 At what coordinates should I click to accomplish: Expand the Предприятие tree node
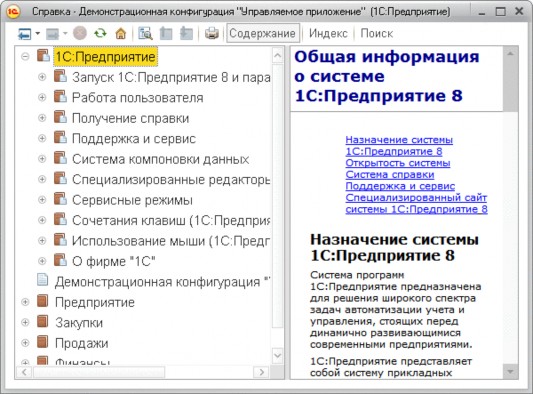tap(25, 302)
